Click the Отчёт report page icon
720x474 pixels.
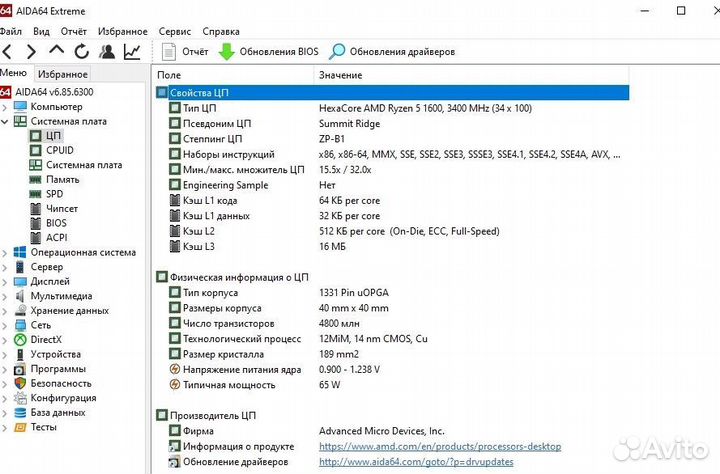(x=169, y=51)
